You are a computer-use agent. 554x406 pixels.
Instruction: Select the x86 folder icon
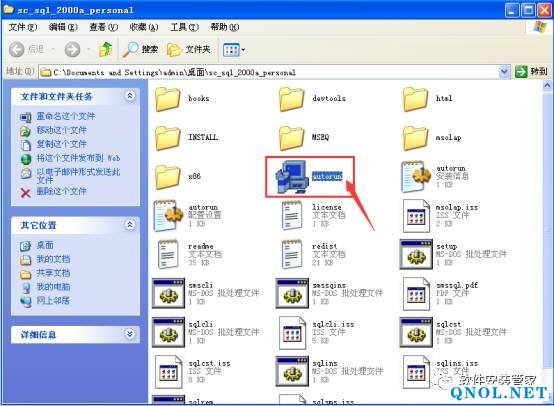pyautogui.click(x=167, y=176)
